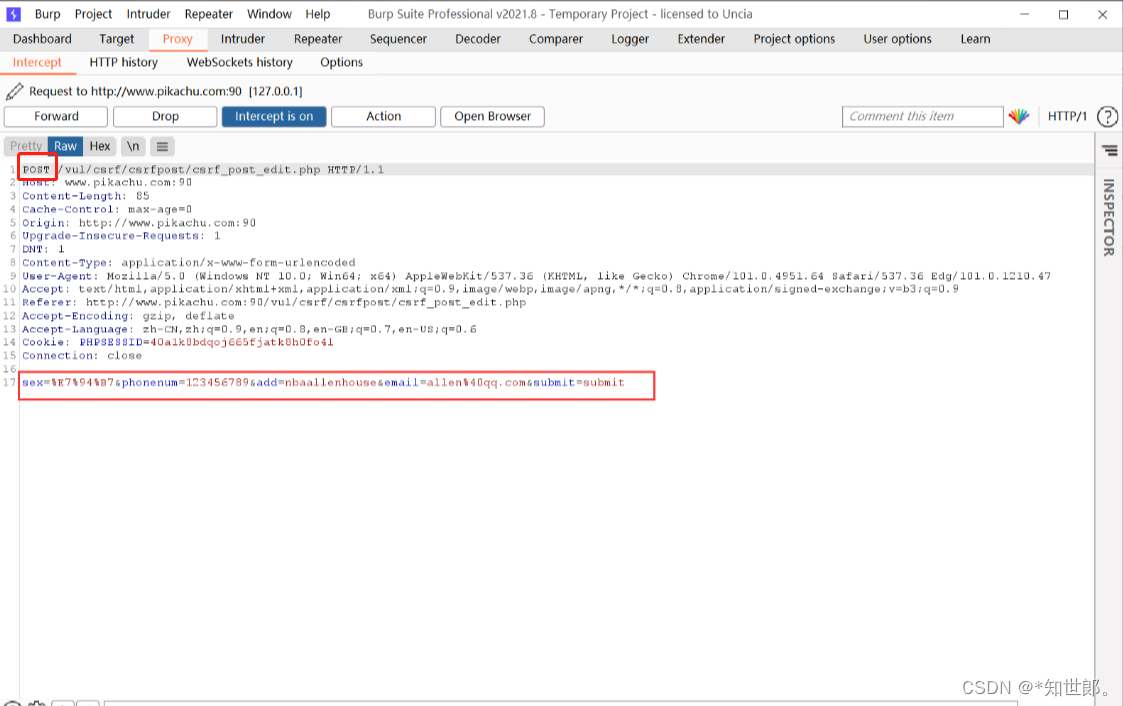Viewport: 1123px width, 706px height.
Task: Click the Content-Type header line
Action: (x=189, y=263)
